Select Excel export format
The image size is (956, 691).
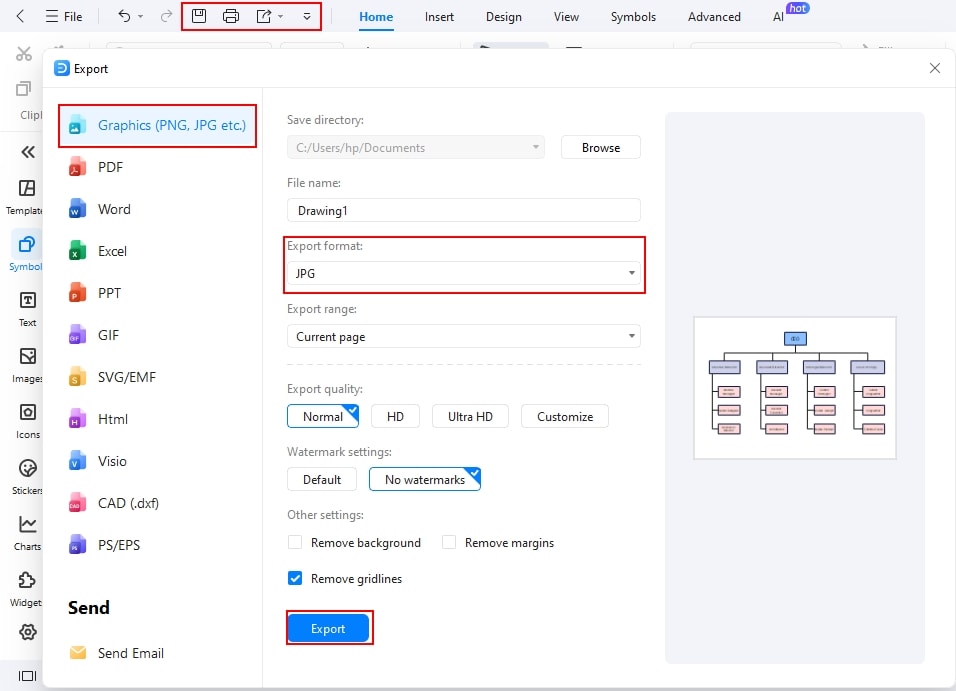112,251
